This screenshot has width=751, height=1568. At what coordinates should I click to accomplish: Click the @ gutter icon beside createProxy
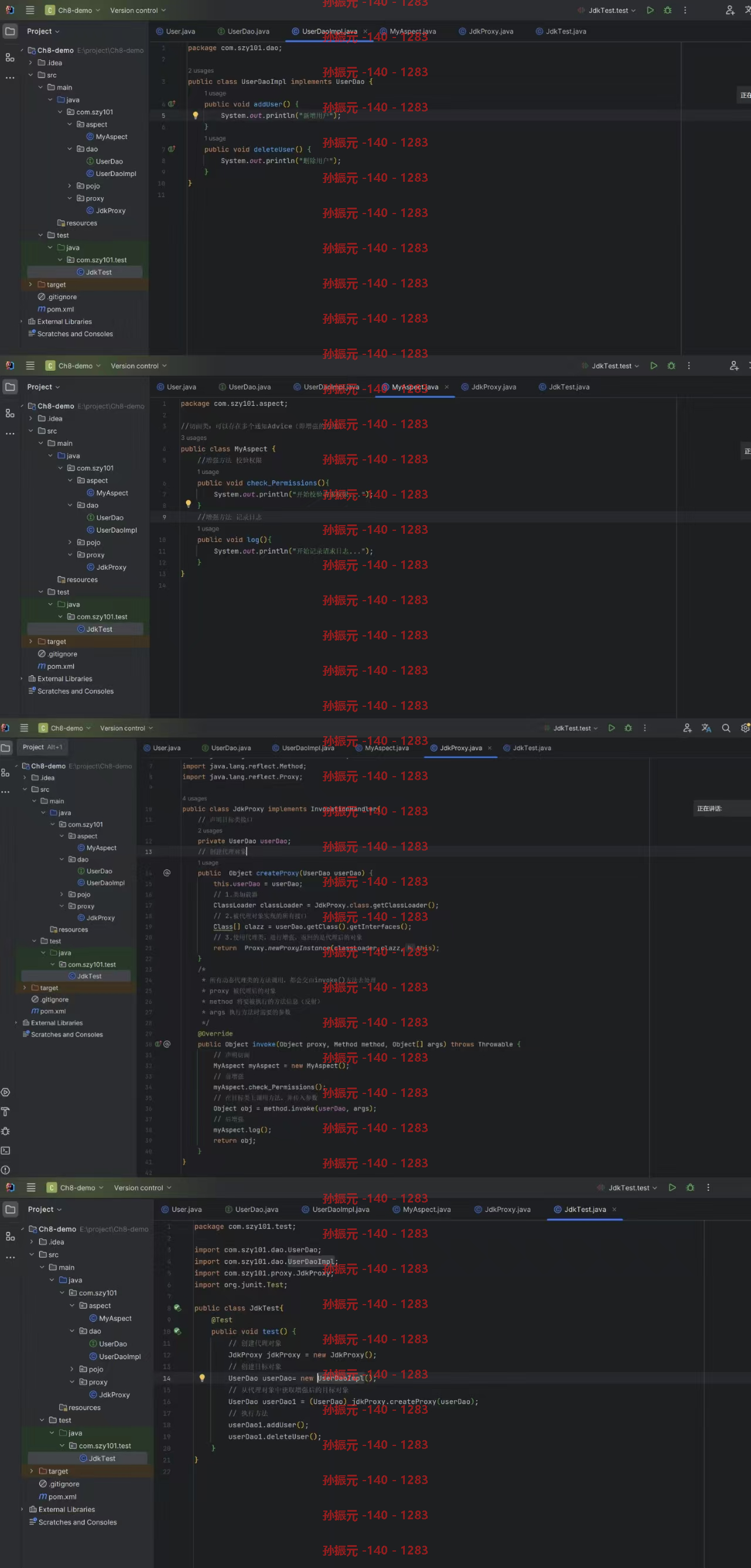pyautogui.click(x=167, y=873)
